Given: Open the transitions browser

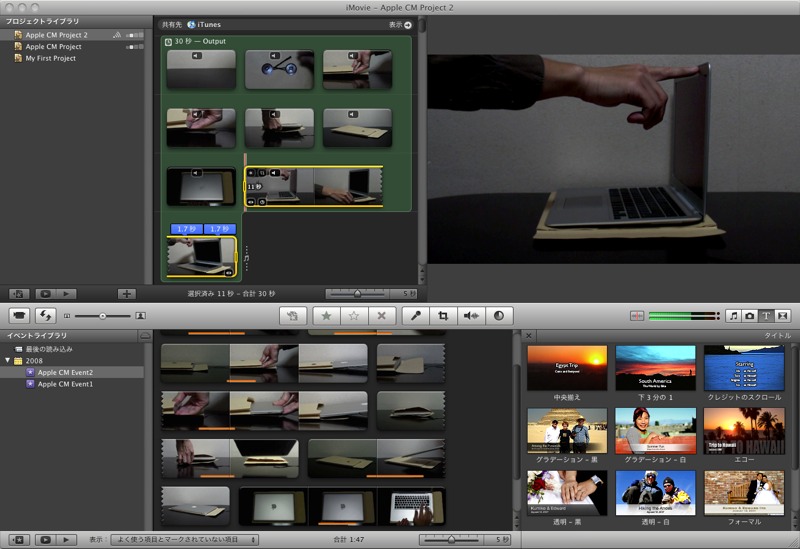Looking at the screenshot, I should point(782,316).
